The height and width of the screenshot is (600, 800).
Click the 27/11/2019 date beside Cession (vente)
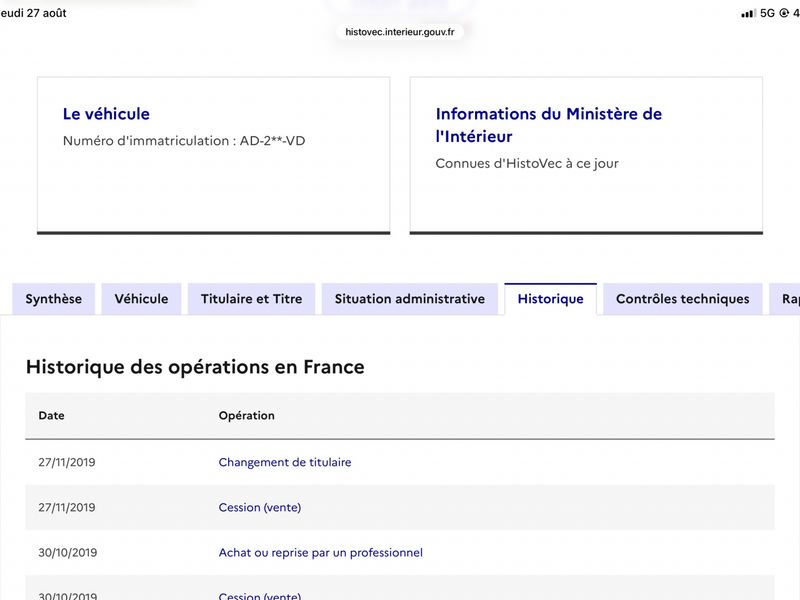[67, 508]
